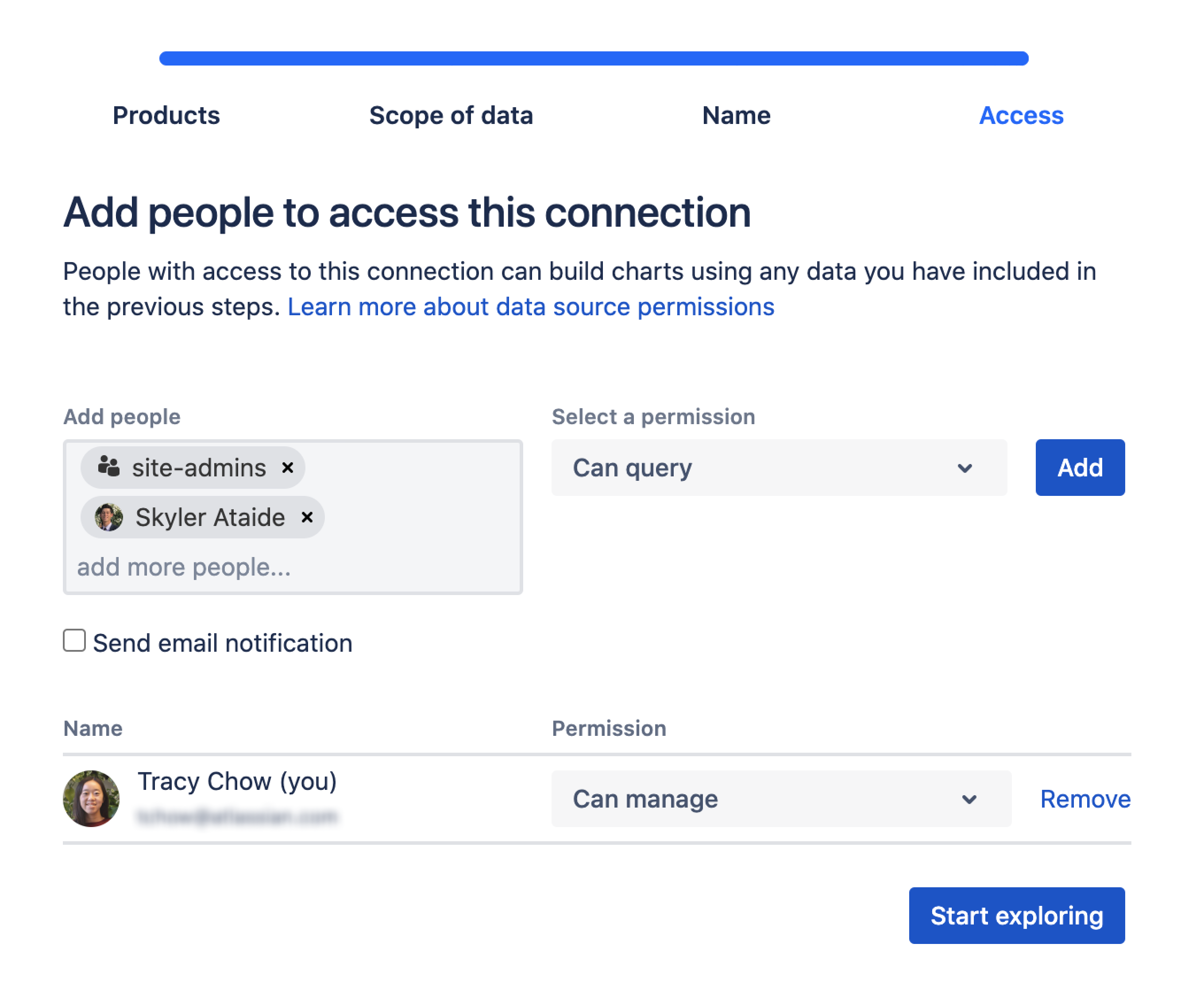Enable Send email notification

[x=75, y=641]
